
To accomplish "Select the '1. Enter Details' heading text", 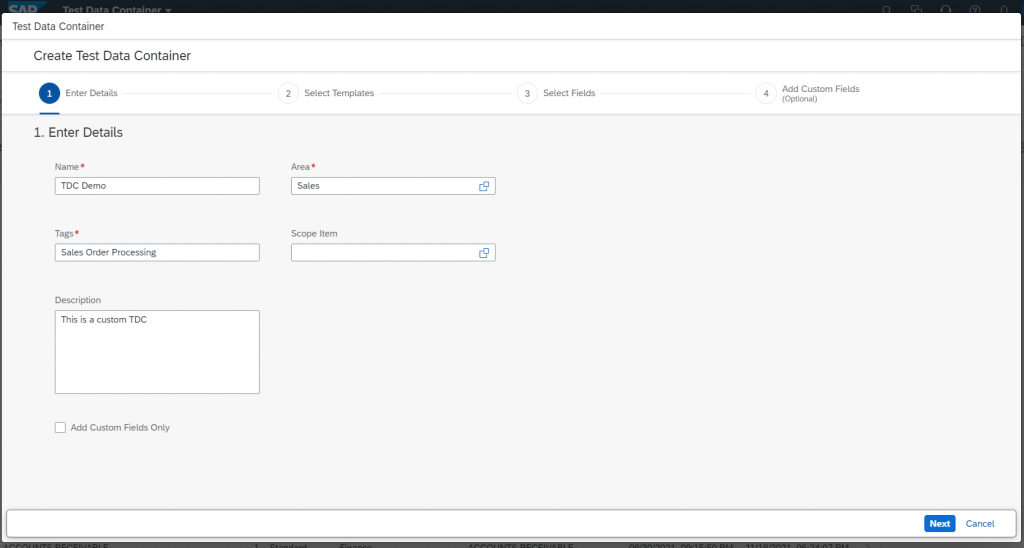I will (x=78, y=133).
